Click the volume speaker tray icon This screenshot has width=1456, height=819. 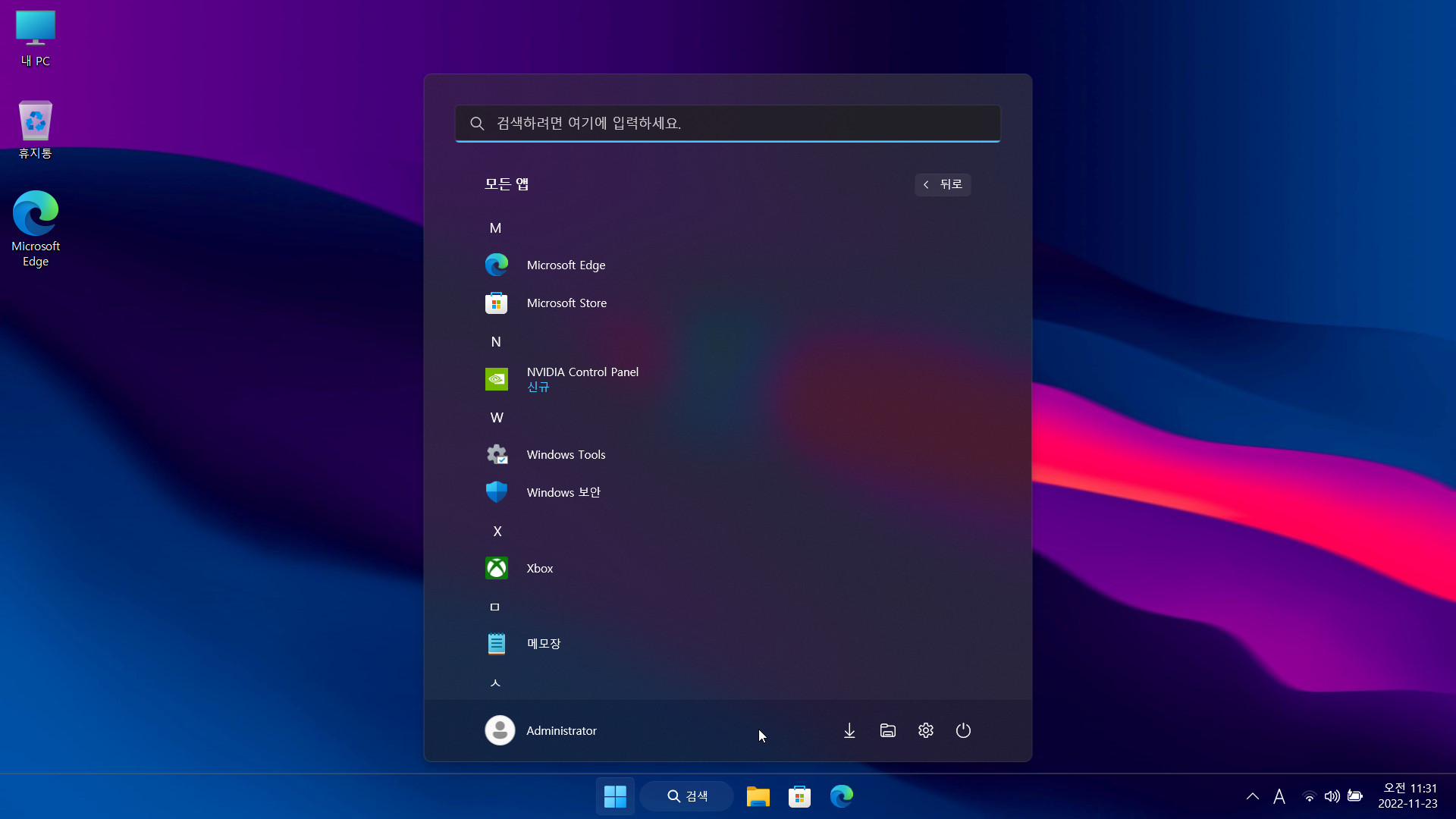(1332, 796)
